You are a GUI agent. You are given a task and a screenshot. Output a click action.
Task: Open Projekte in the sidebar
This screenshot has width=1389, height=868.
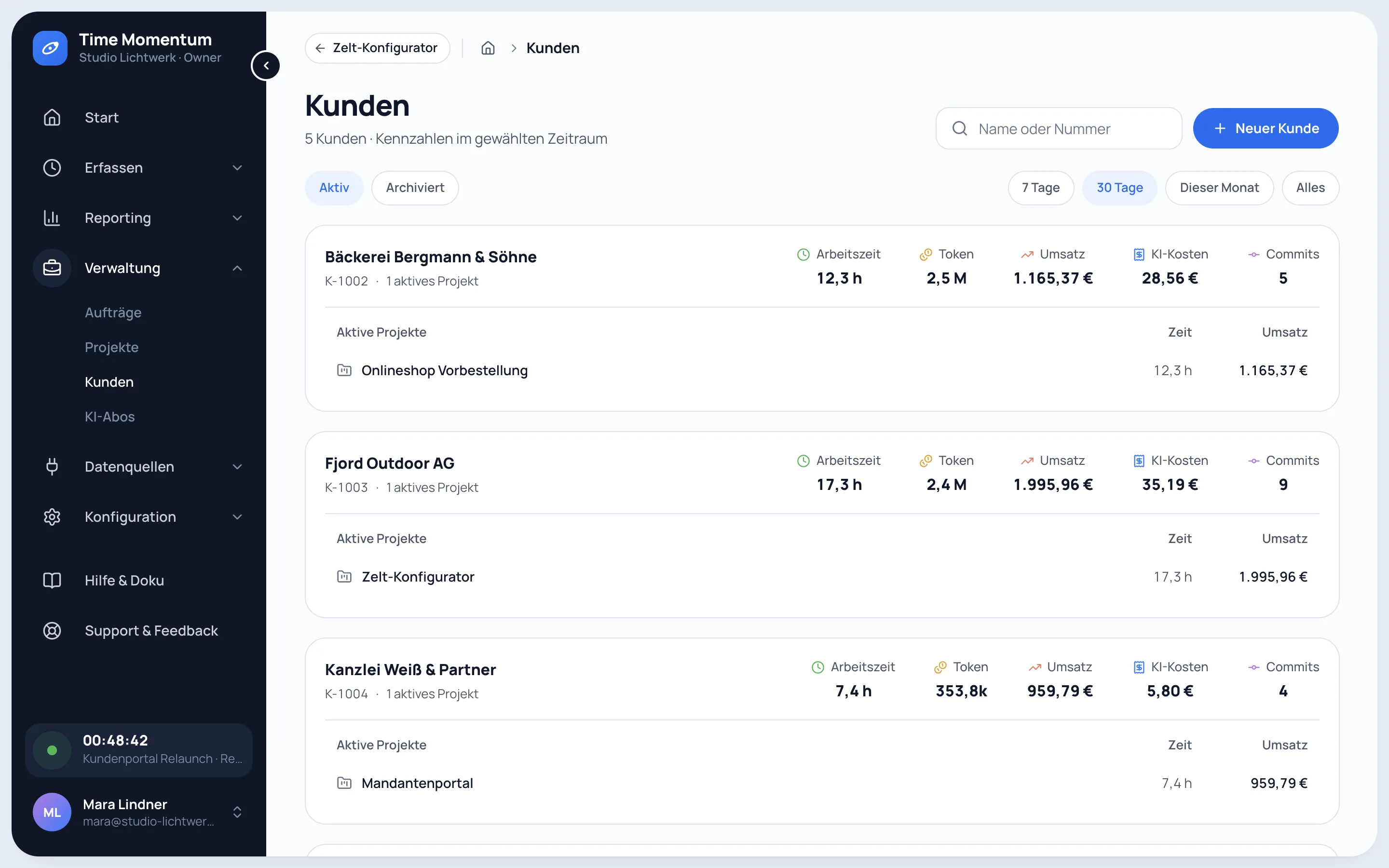click(x=112, y=347)
